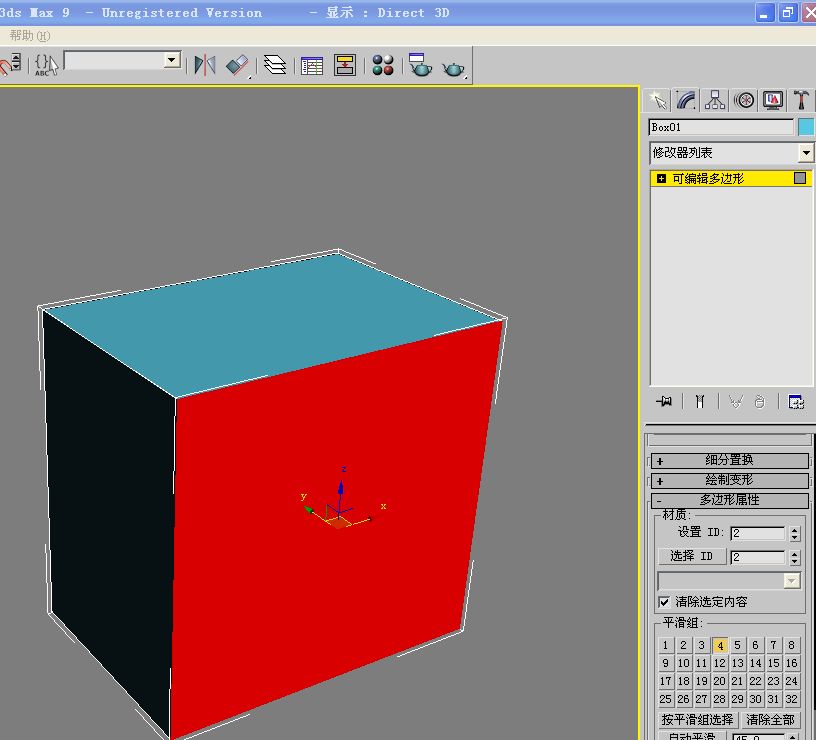This screenshot has height=740, width=816.
Task: Click the Remove Modifier trash icon
Action: 757,401
